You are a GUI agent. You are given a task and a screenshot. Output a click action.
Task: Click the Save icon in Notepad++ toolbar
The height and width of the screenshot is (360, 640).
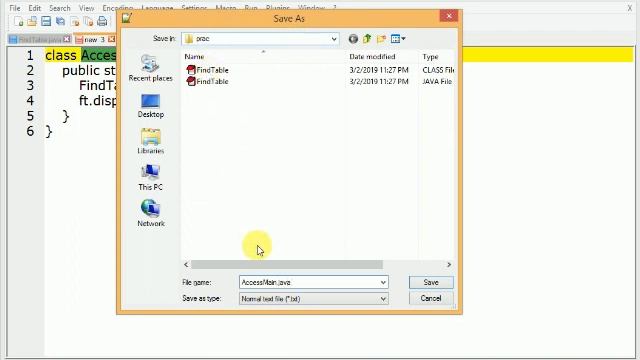point(46,21)
